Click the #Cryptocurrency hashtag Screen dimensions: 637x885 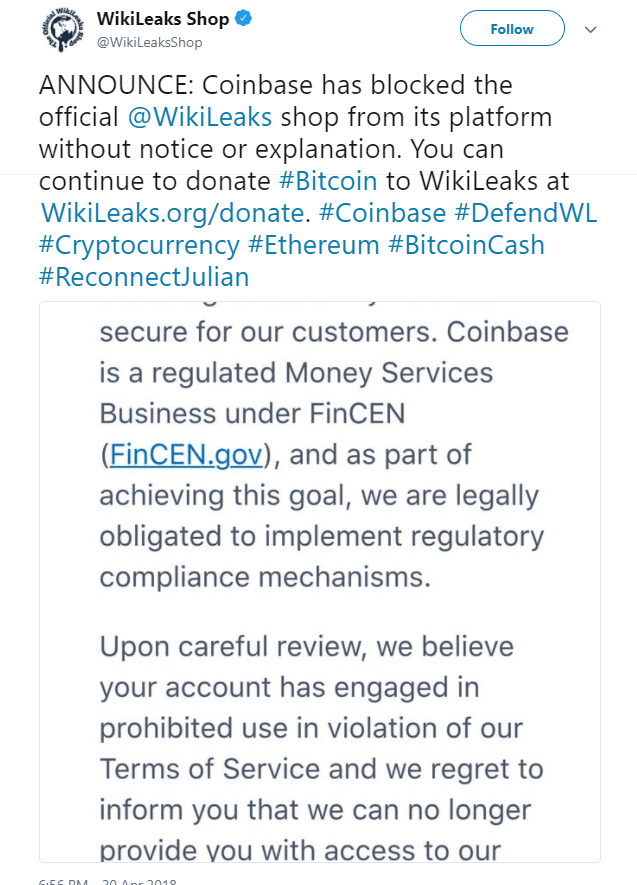(139, 245)
